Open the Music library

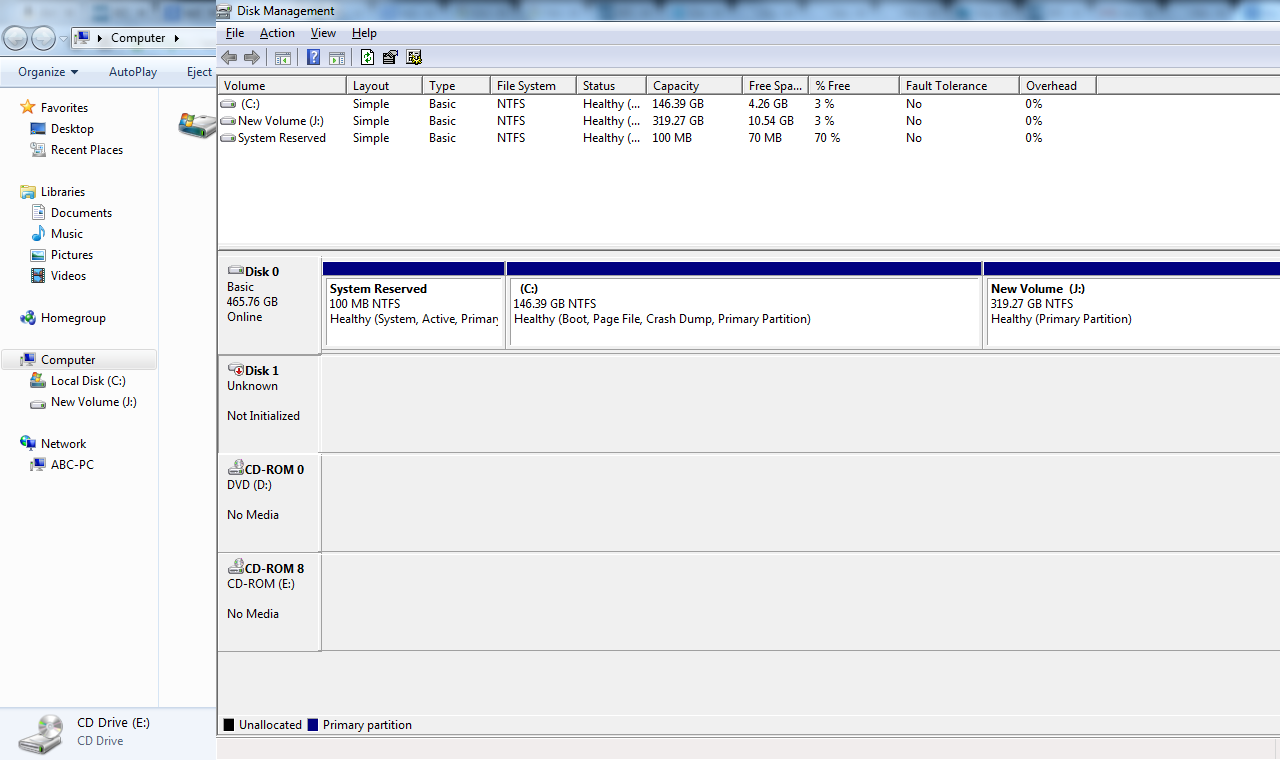[x=67, y=234]
